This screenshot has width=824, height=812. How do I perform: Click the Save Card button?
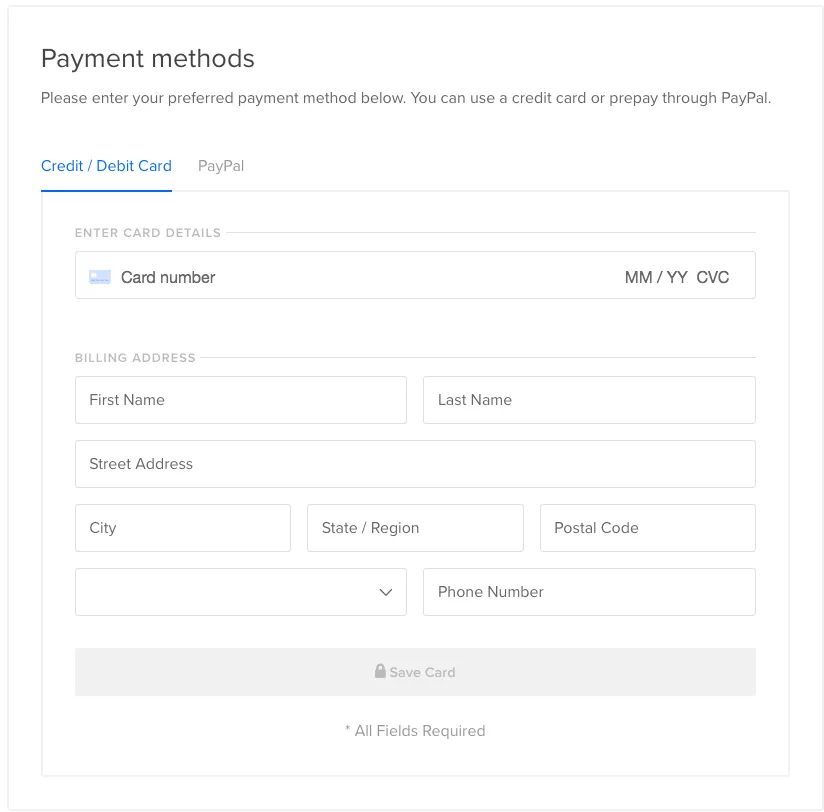415,672
